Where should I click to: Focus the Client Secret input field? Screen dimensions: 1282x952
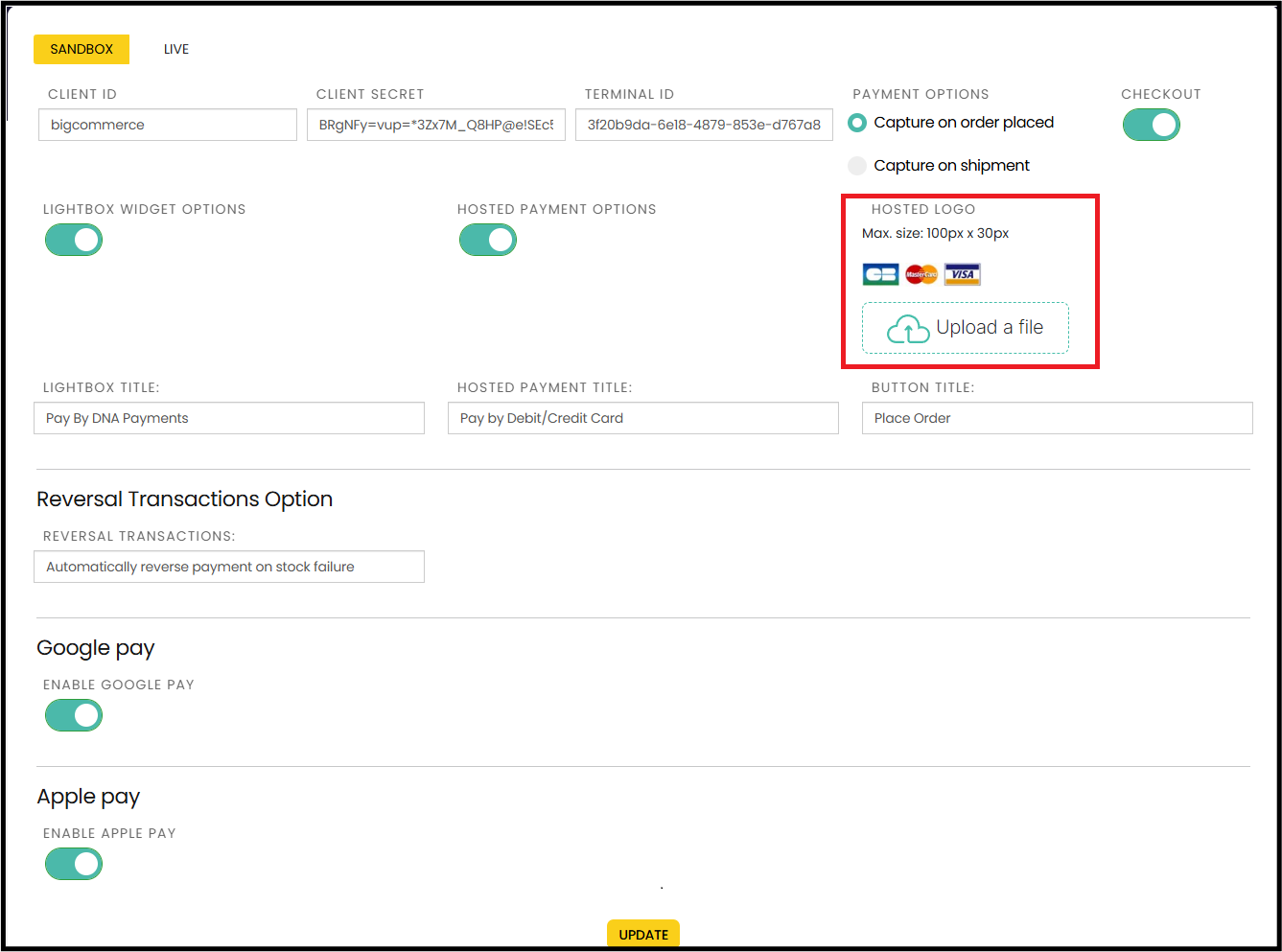click(436, 125)
